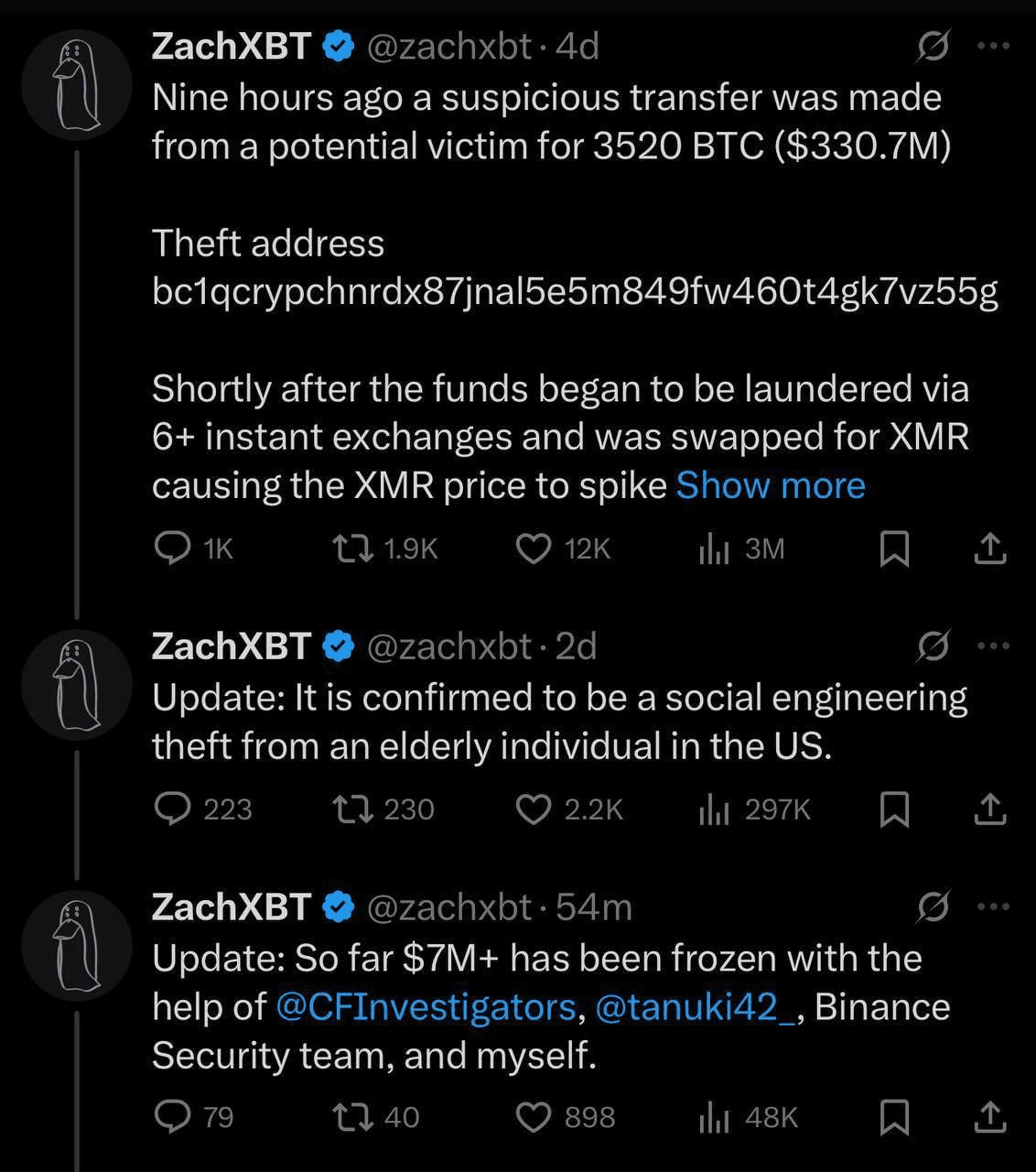Open more options on the first tweet
This screenshot has width=1036, height=1172.
click(x=993, y=47)
